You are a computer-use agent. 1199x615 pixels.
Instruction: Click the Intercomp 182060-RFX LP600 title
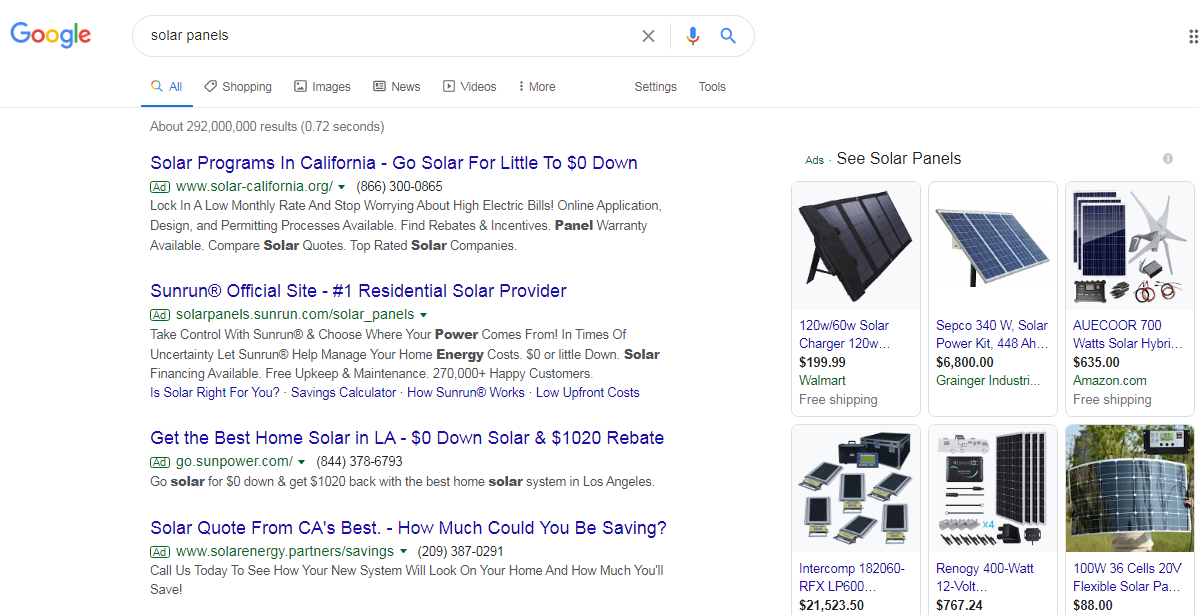852,578
